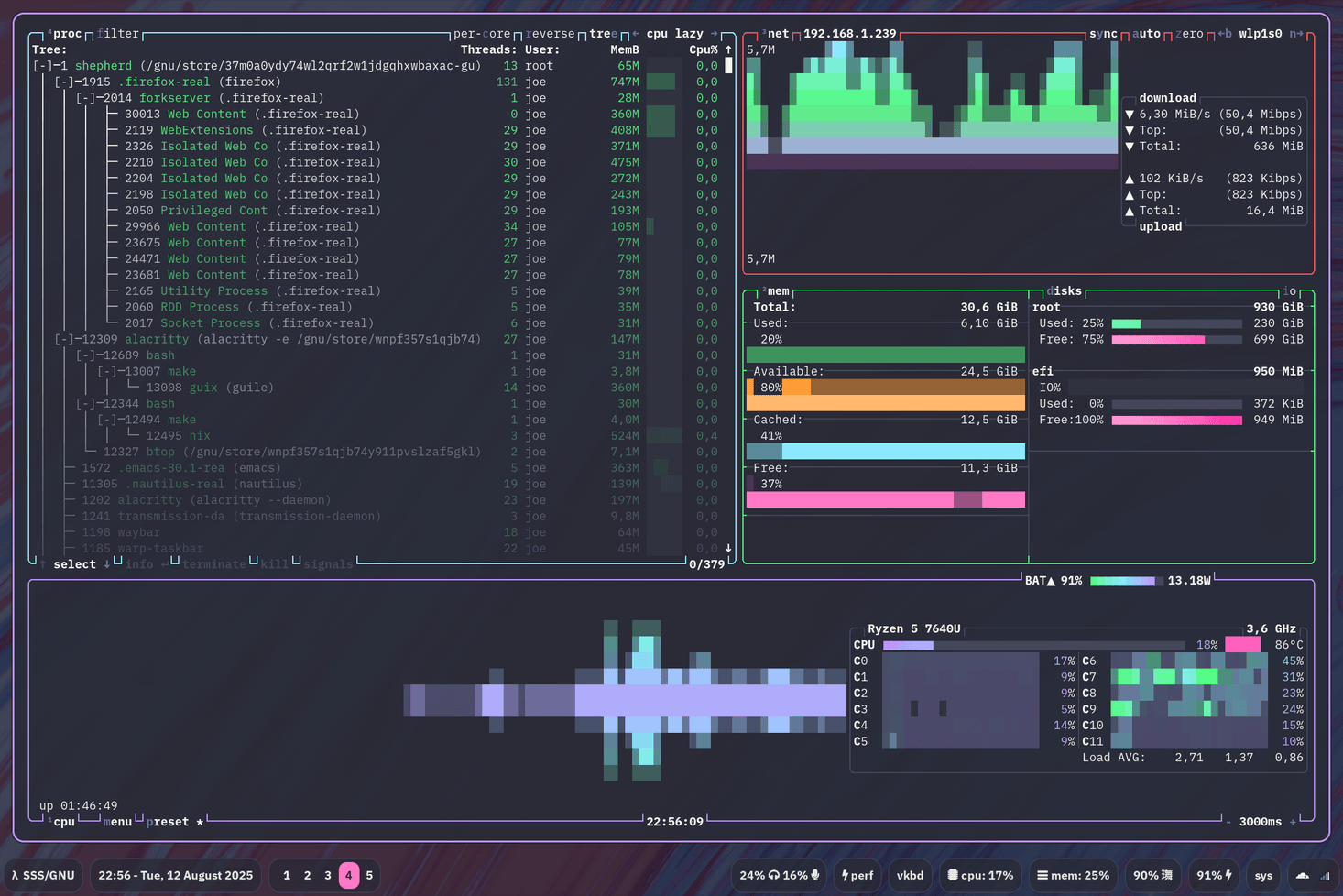Toggle reverse sorting in the proc panel
1343x896 pixels.
(x=550, y=34)
